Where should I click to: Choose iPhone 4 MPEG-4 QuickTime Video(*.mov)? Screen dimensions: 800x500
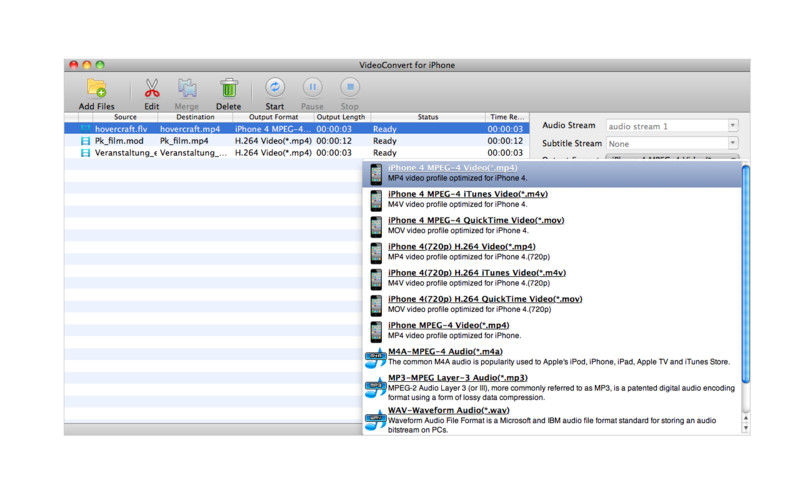click(476, 220)
